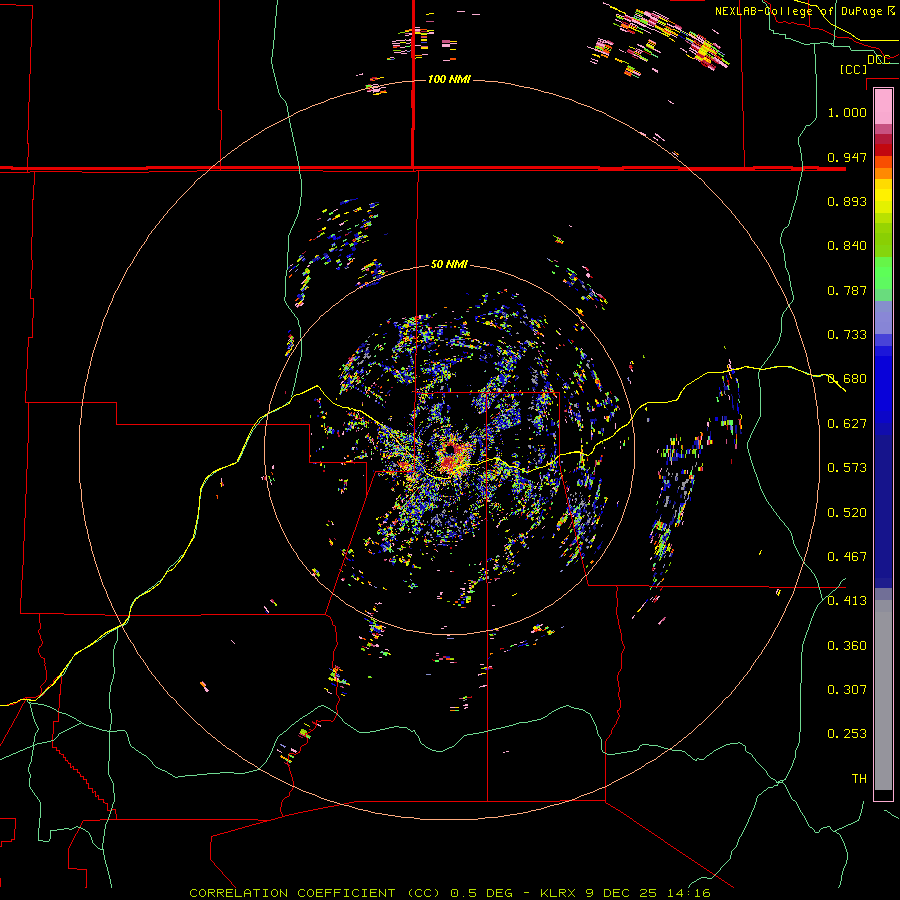Click the 0.253 value on the scale
Viewport: 900px width, 900px height.
[x=847, y=734]
